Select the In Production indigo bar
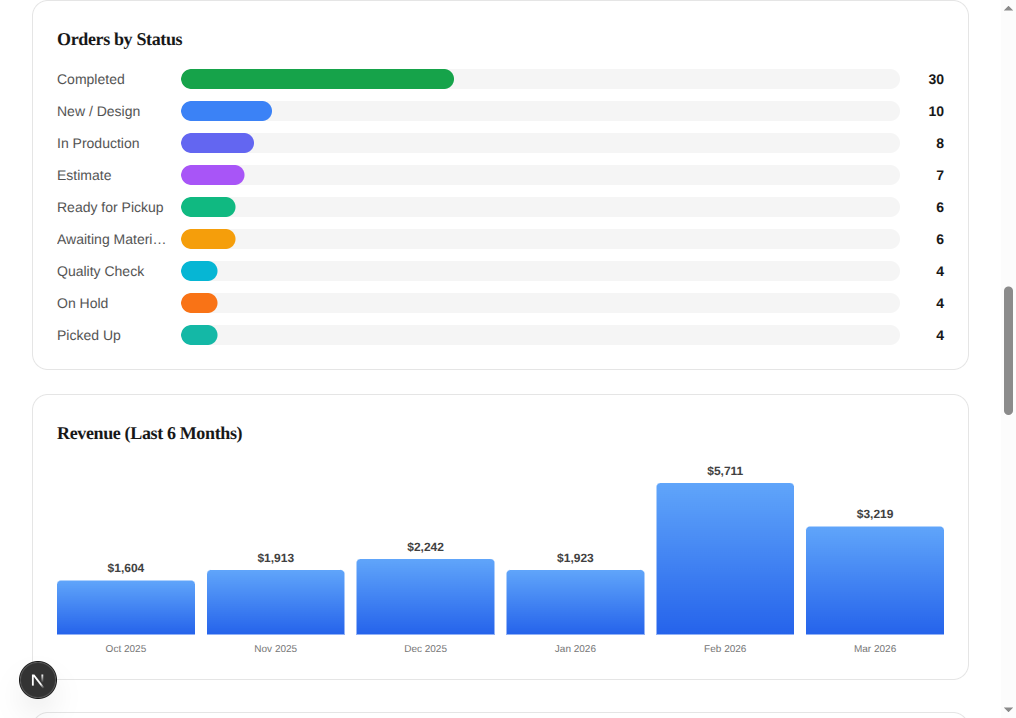 pyautogui.click(x=217, y=143)
